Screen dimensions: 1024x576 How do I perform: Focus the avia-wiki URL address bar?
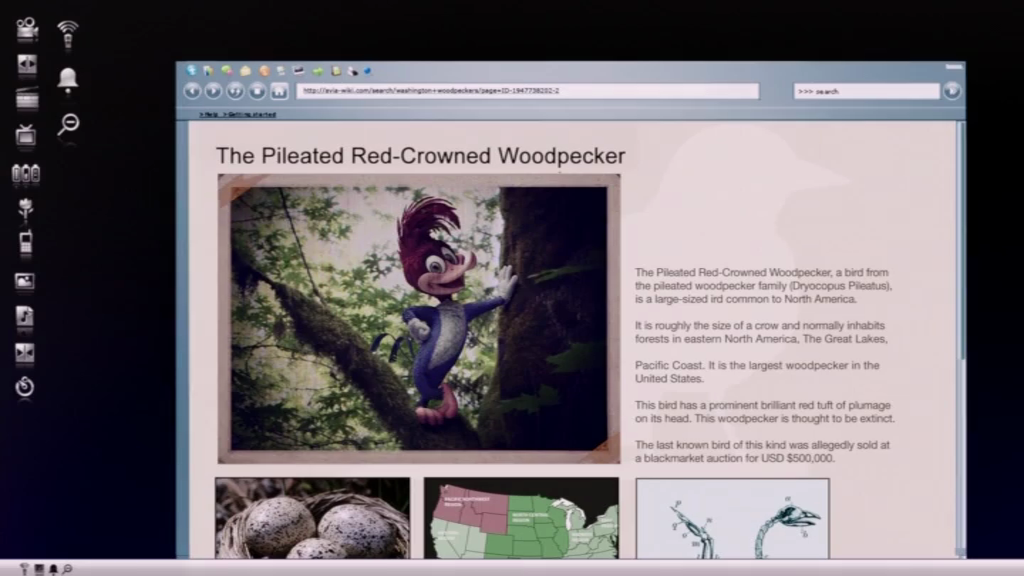(528, 91)
